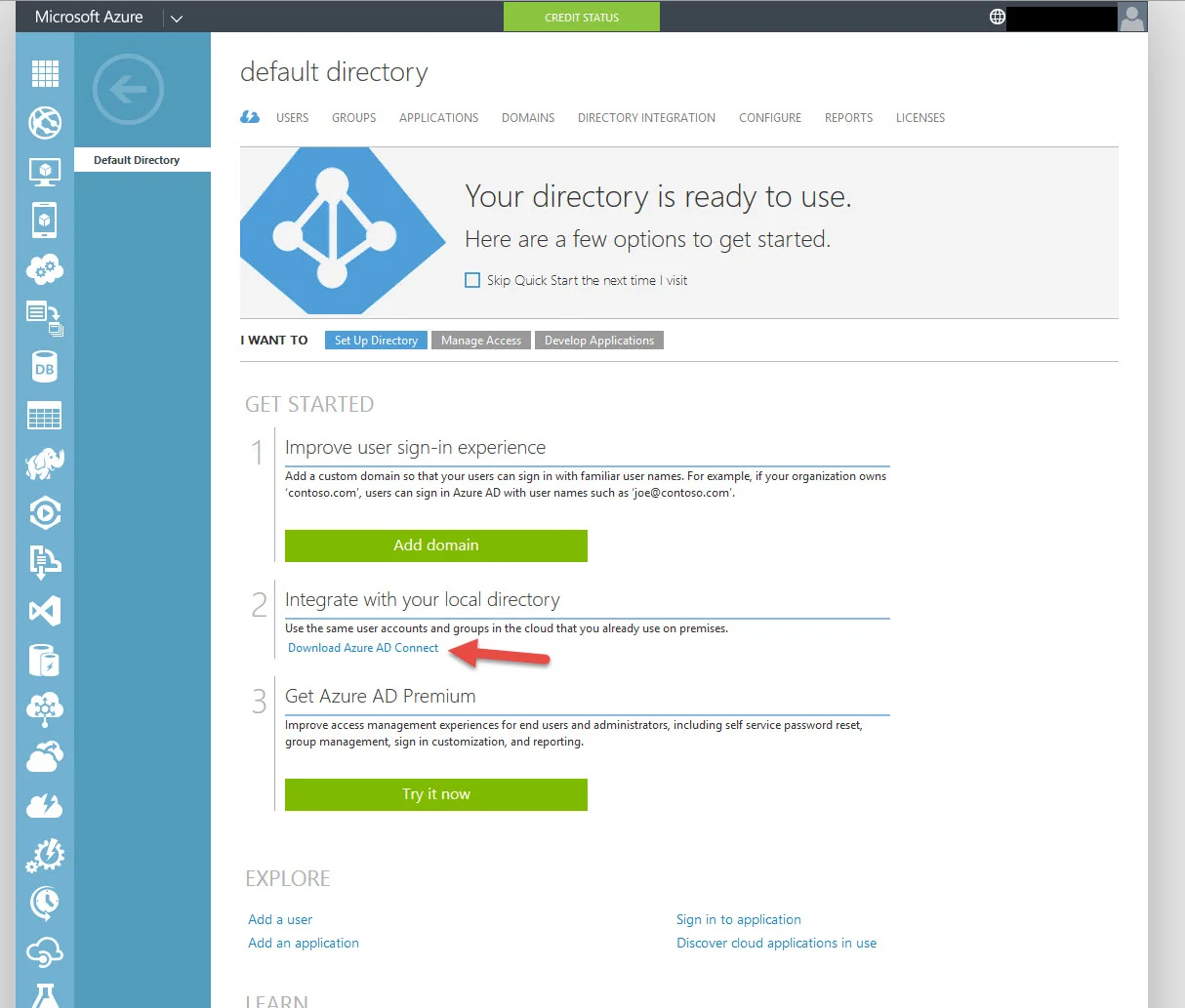Open Recovery Services double-cloud icon in sidebar

tap(45, 757)
